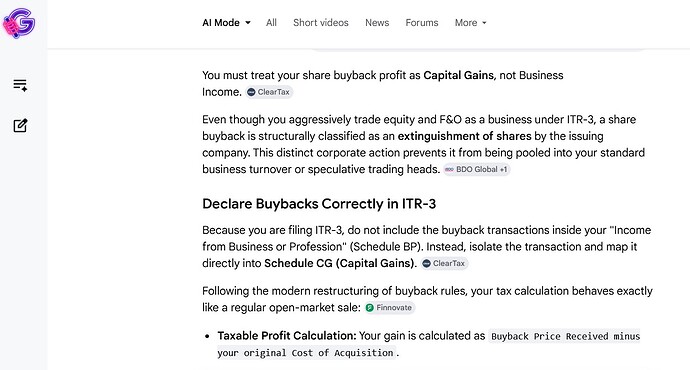Click the bold text Schedule CG (Capital Gains)
This screenshot has width=690, height=370.
pos(340,263)
